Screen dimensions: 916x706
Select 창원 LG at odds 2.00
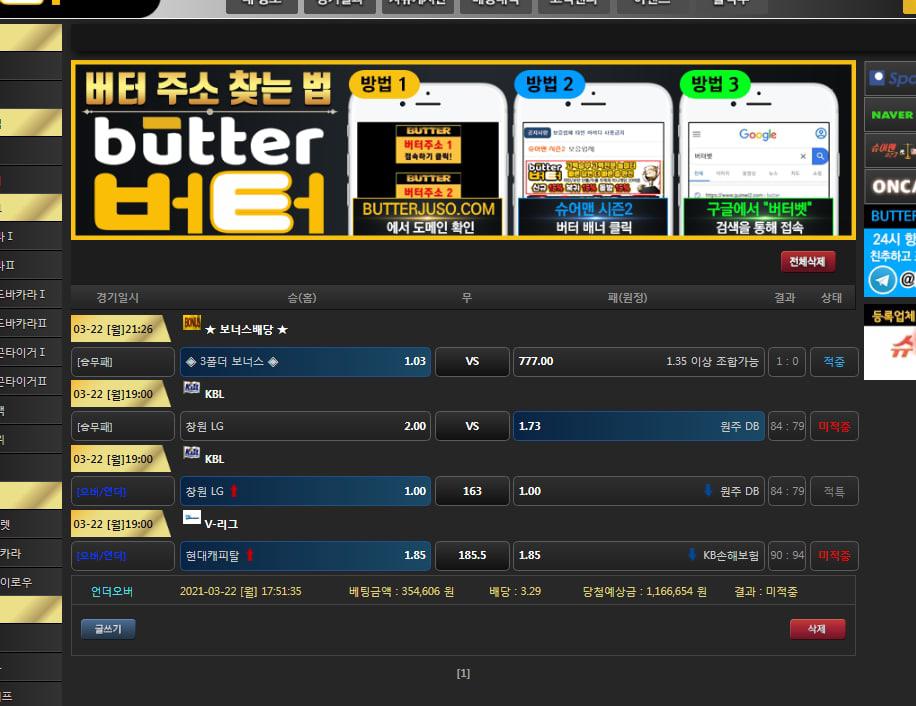(x=305, y=426)
